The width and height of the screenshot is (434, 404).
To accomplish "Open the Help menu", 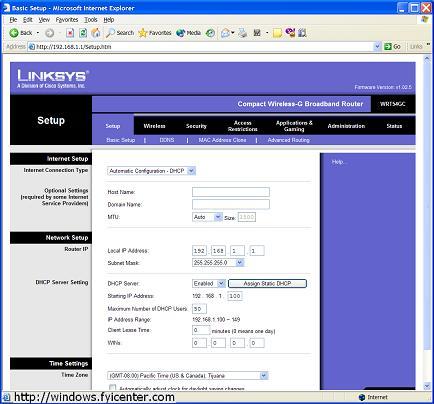I will tap(109, 20).
